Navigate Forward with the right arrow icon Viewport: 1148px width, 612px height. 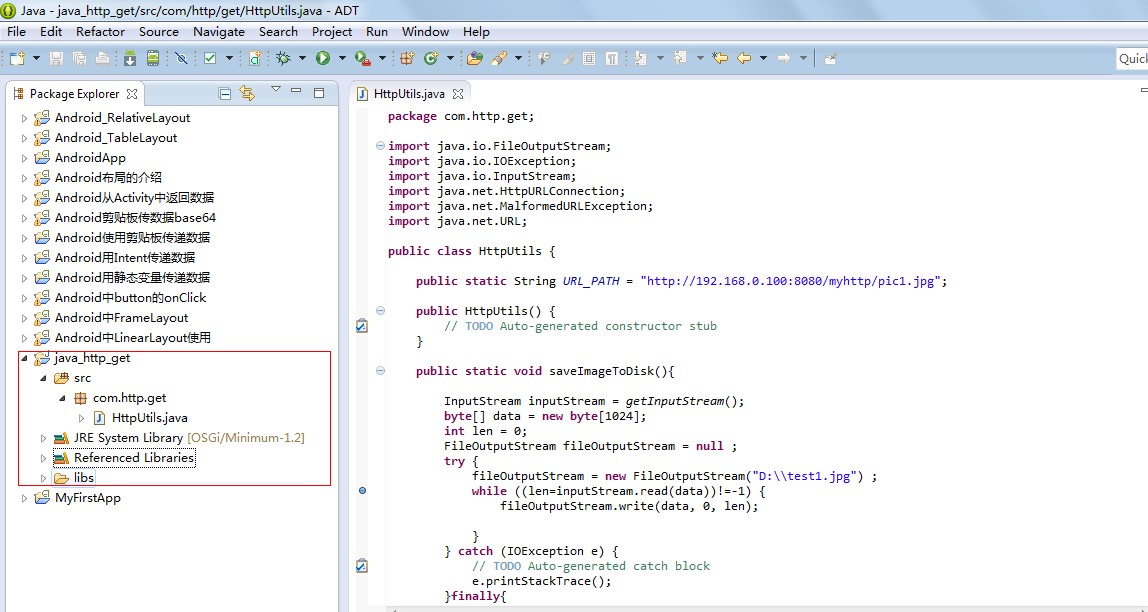[783, 59]
